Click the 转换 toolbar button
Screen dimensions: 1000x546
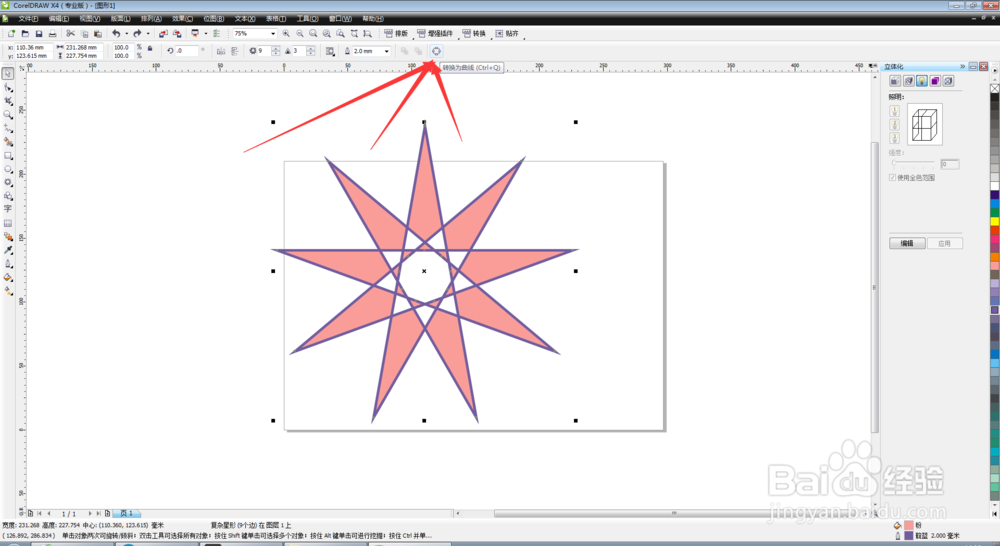pos(474,33)
